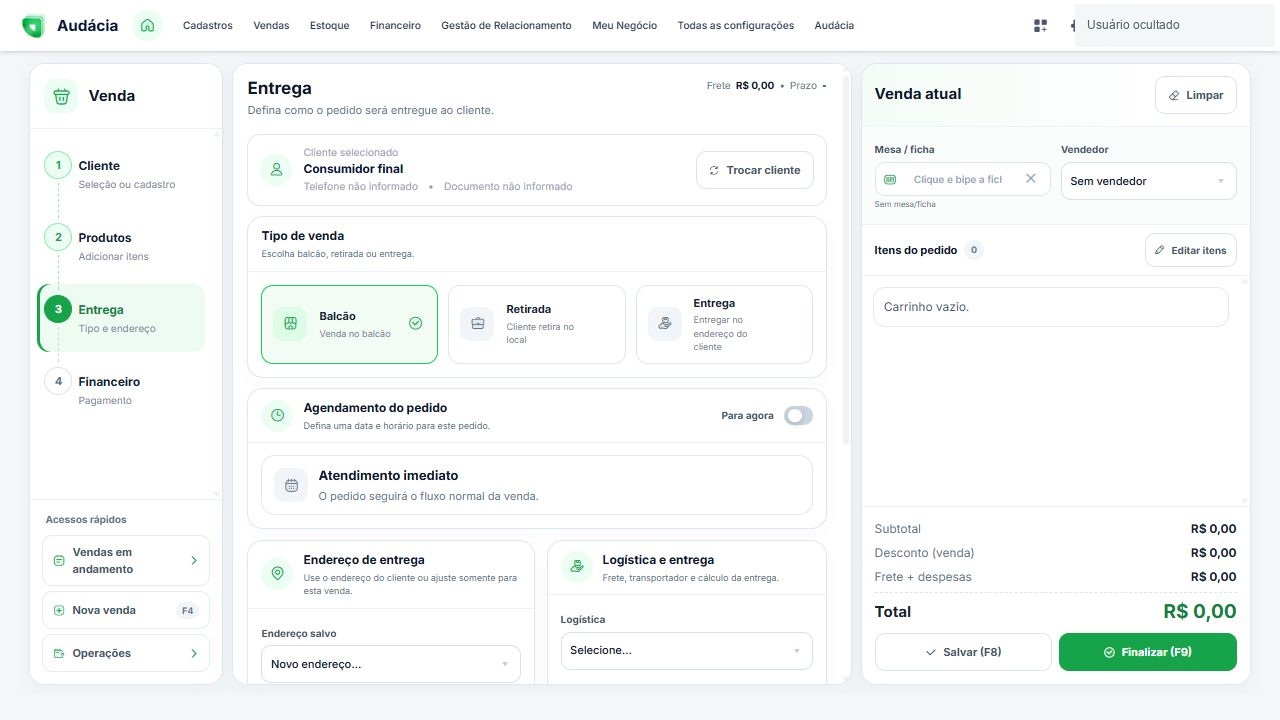The image size is (1280, 720).
Task: Click the Audácia shield logo
Action: click(x=33, y=26)
